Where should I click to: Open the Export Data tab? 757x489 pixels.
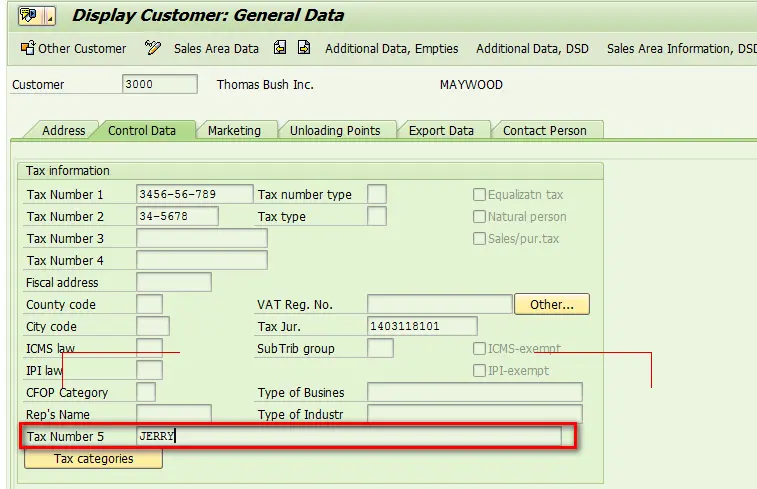441,130
